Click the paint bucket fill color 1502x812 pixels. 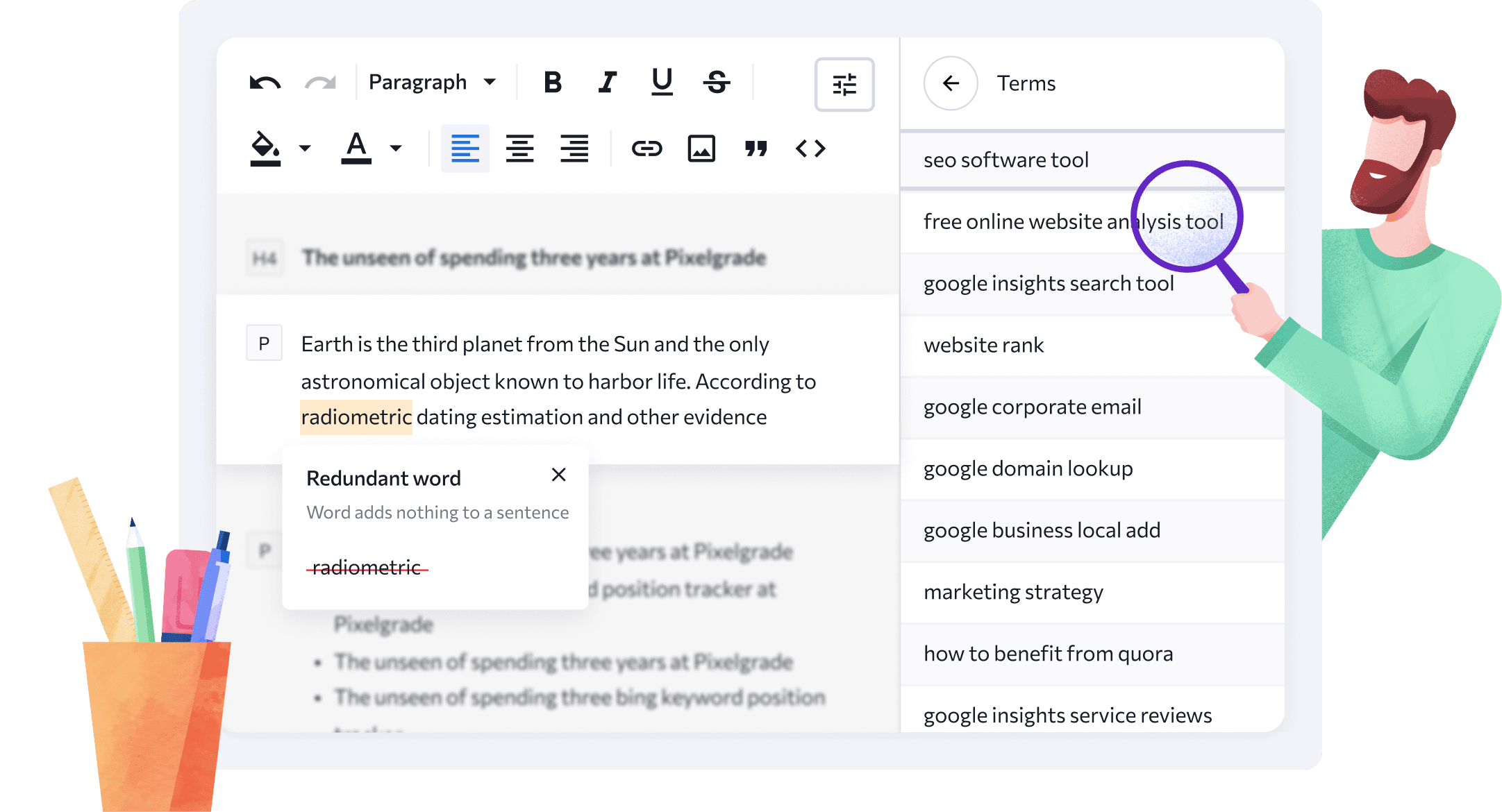pyautogui.click(x=265, y=148)
